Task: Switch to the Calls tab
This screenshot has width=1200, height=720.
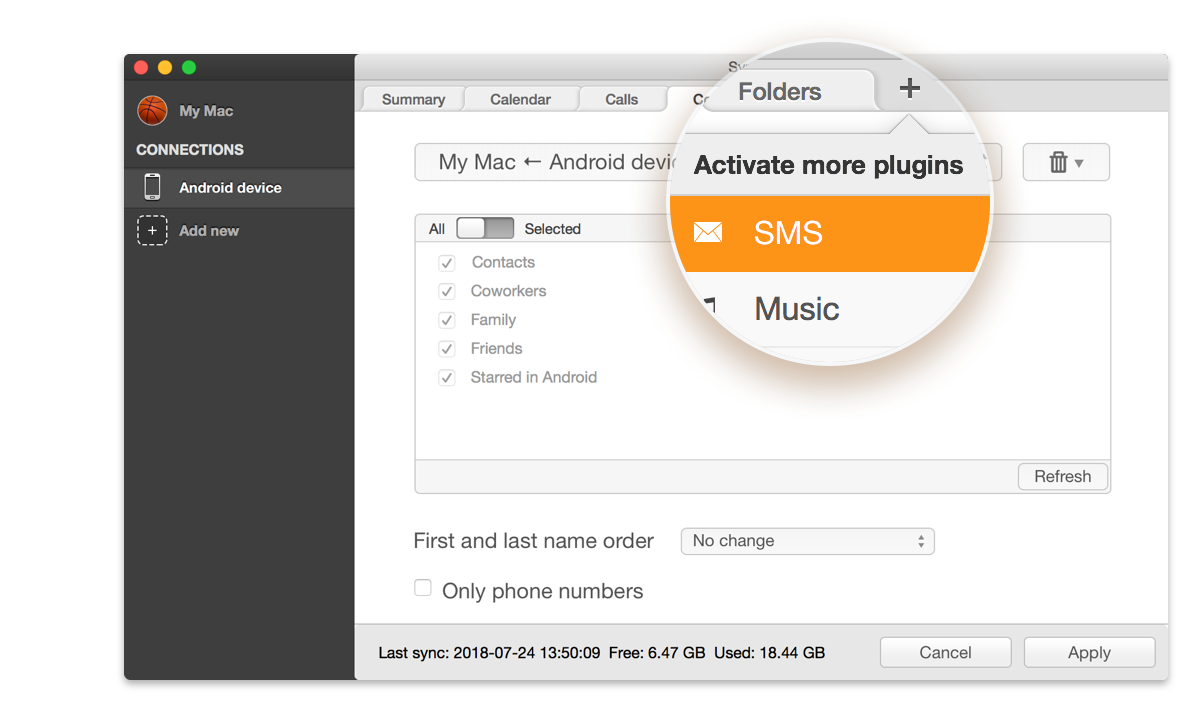Action: point(622,99)
